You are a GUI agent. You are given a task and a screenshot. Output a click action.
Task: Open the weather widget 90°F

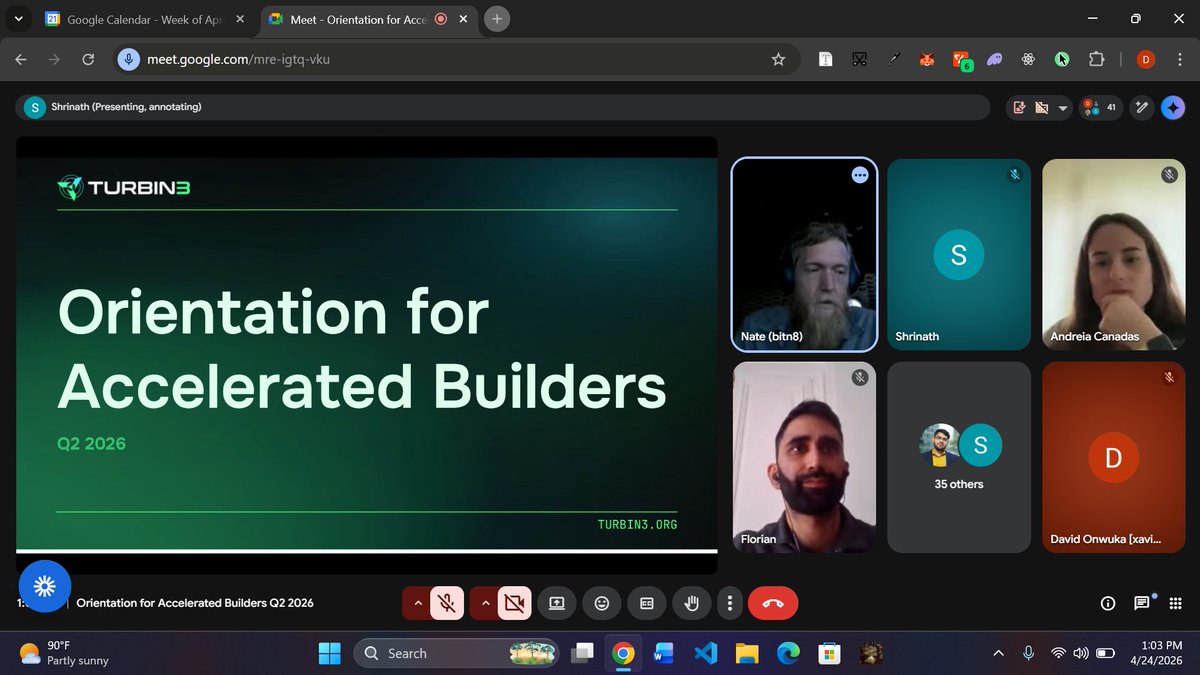(65, 653)
